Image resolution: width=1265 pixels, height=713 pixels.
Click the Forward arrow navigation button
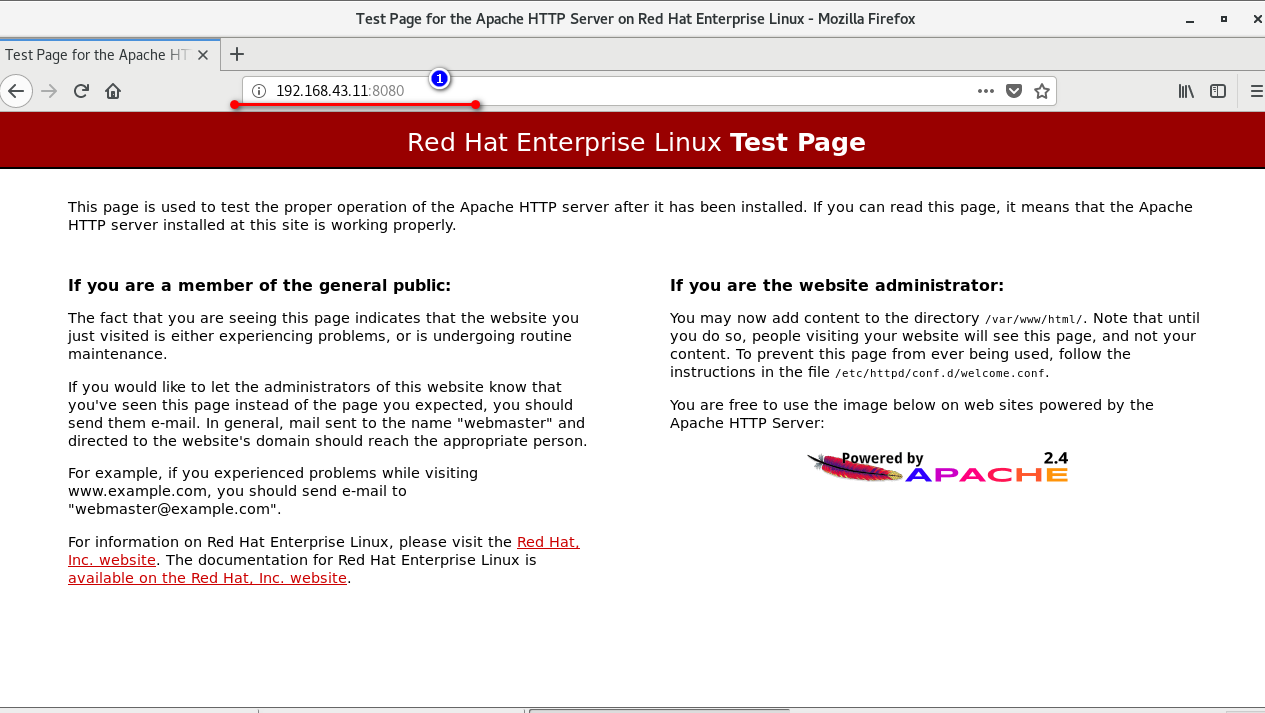[x=49, y=91]
